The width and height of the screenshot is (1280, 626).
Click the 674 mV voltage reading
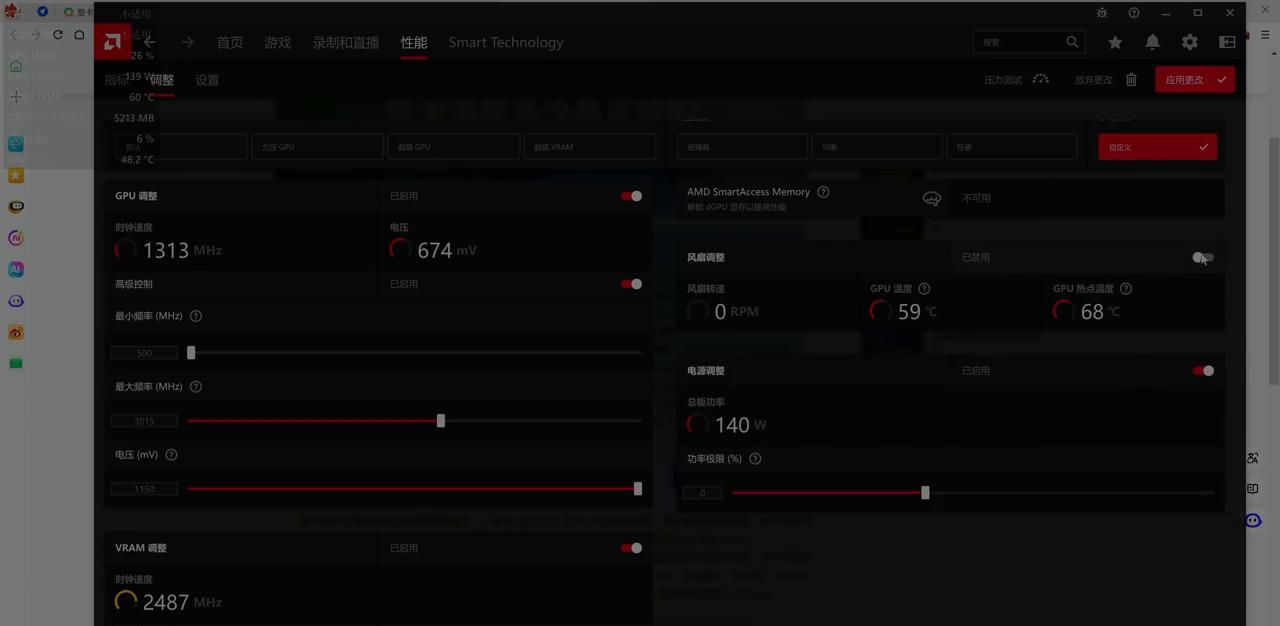pyautogui.click(x=446, y=250)
